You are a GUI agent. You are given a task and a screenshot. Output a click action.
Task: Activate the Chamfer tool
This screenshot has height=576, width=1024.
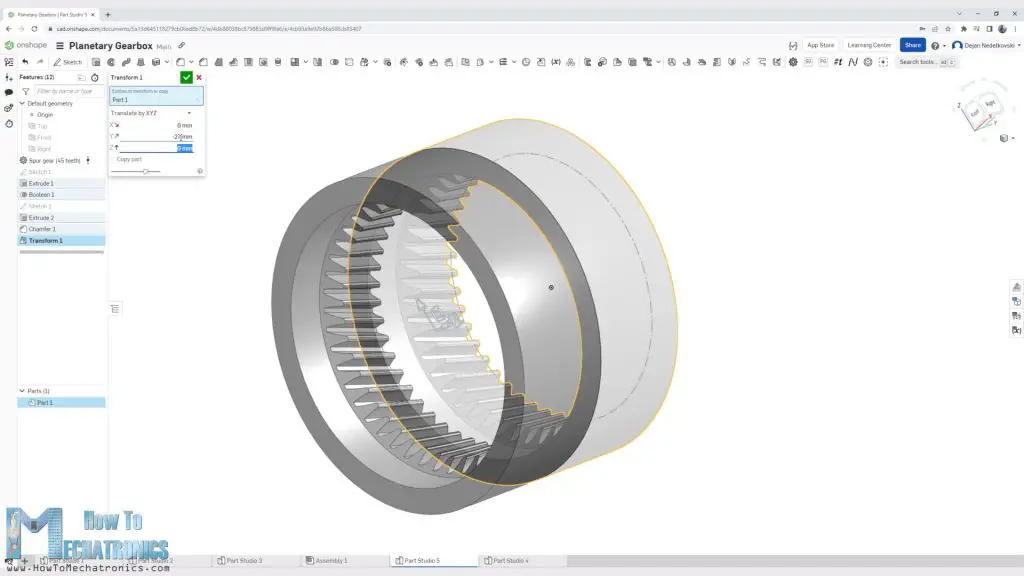click(203, 61)
